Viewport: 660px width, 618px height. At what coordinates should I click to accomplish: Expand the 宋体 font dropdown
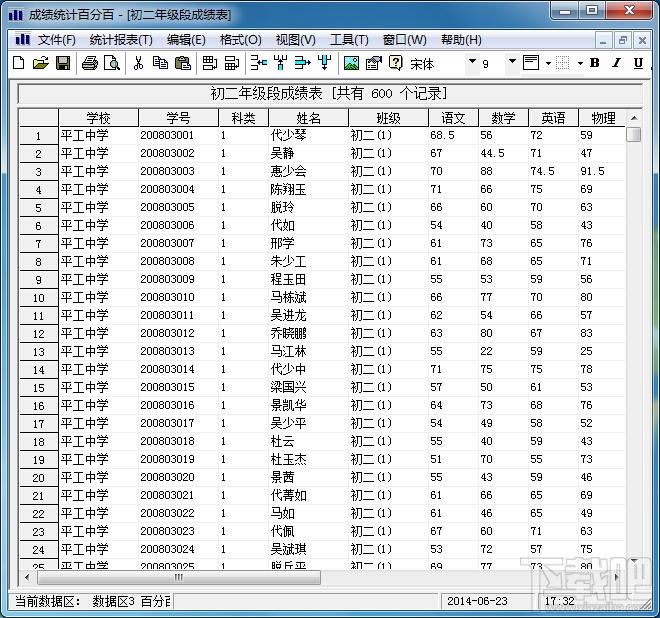pos(473,62)
